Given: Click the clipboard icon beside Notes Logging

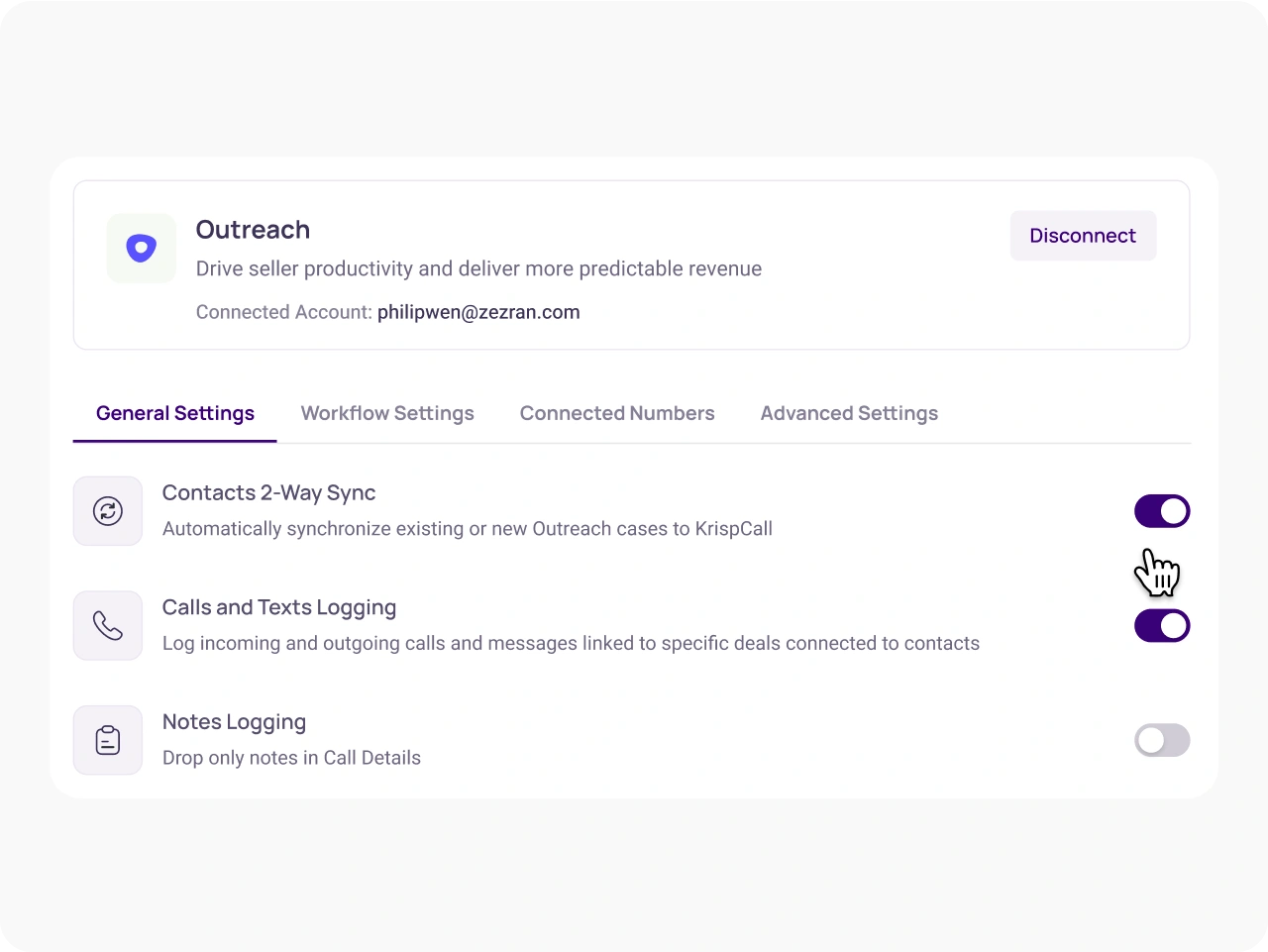Looking at the screenshot, I should pyautogui.click(x=108, y=740).
